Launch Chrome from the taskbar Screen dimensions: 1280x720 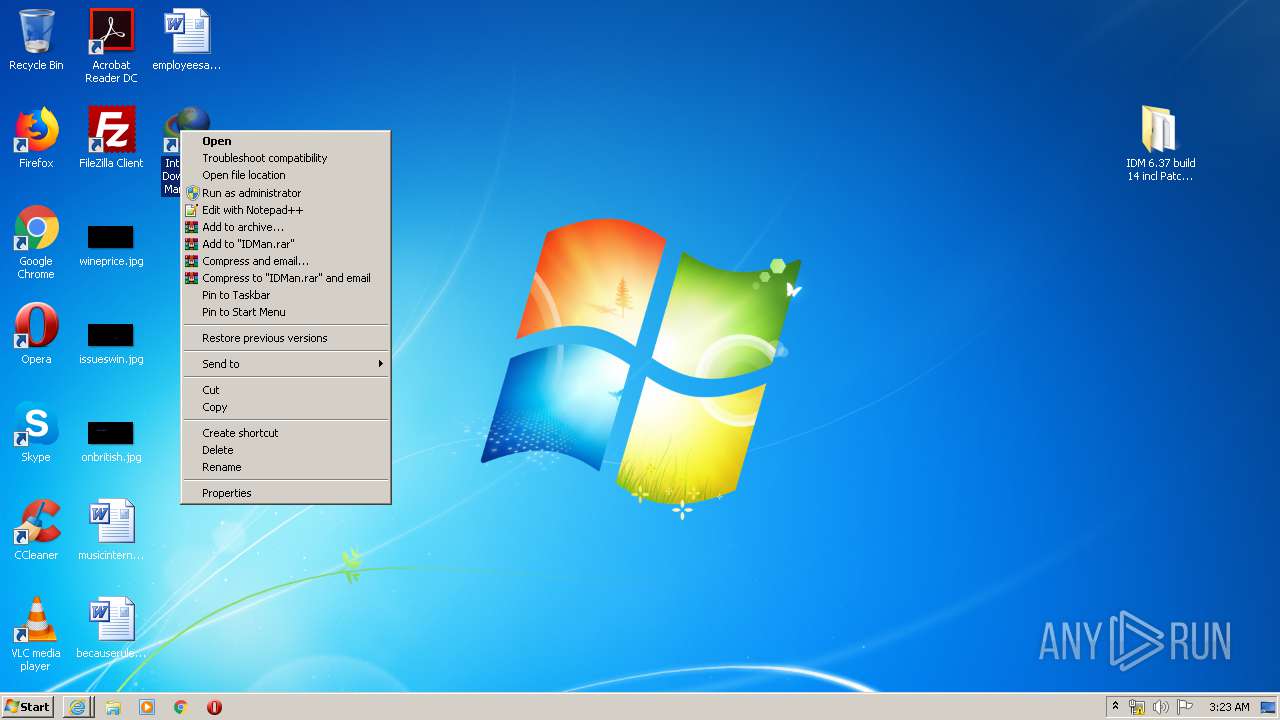coord(181,707)
